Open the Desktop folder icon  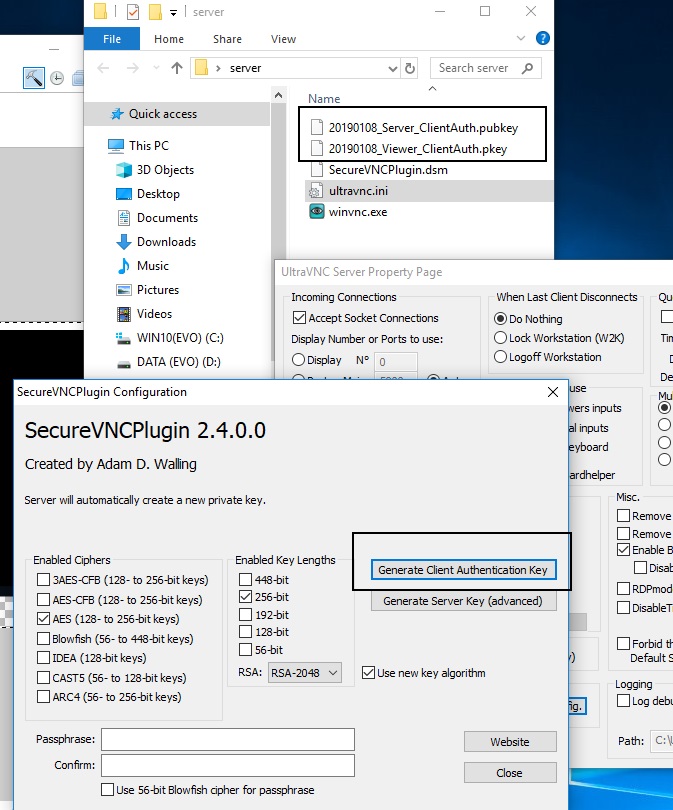[124, 194]
